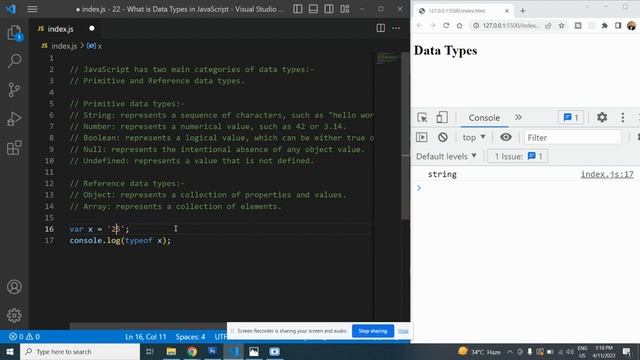
Task: Open the Accounts menu in activity bar
Action: pyautogui.click(x=14, y=287)
